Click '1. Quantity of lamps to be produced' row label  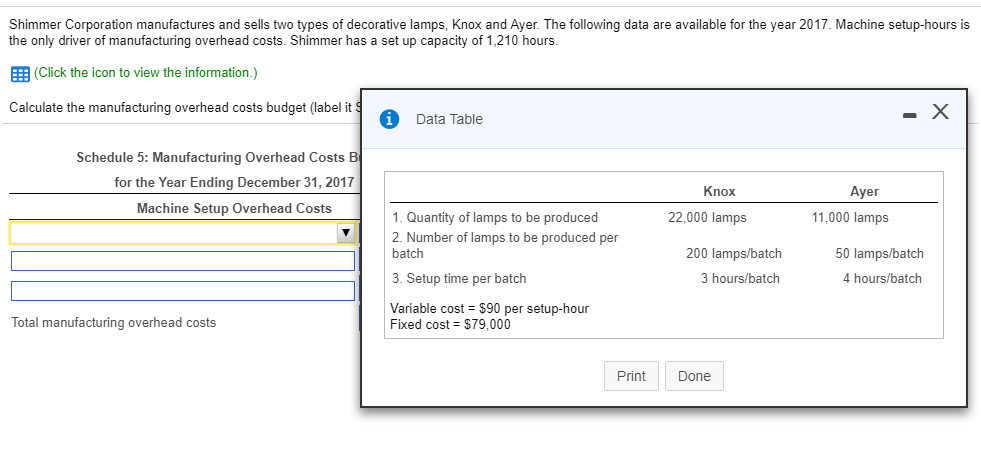pos(495,218)
